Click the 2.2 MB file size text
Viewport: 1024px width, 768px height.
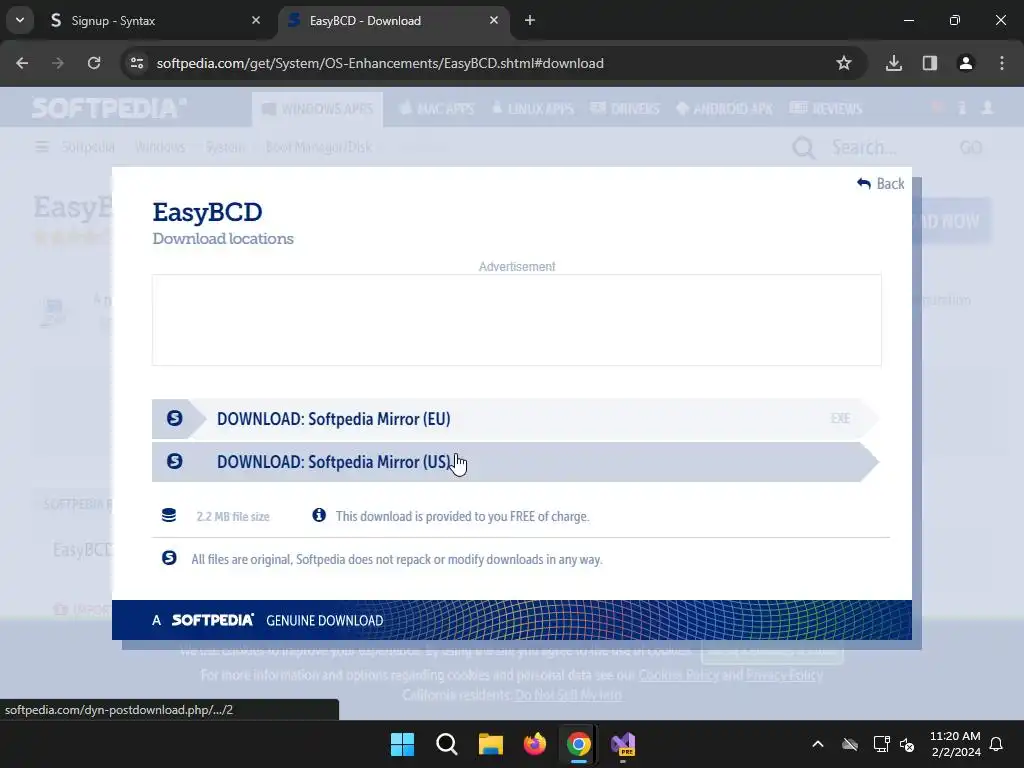click(x=233, y=517)
